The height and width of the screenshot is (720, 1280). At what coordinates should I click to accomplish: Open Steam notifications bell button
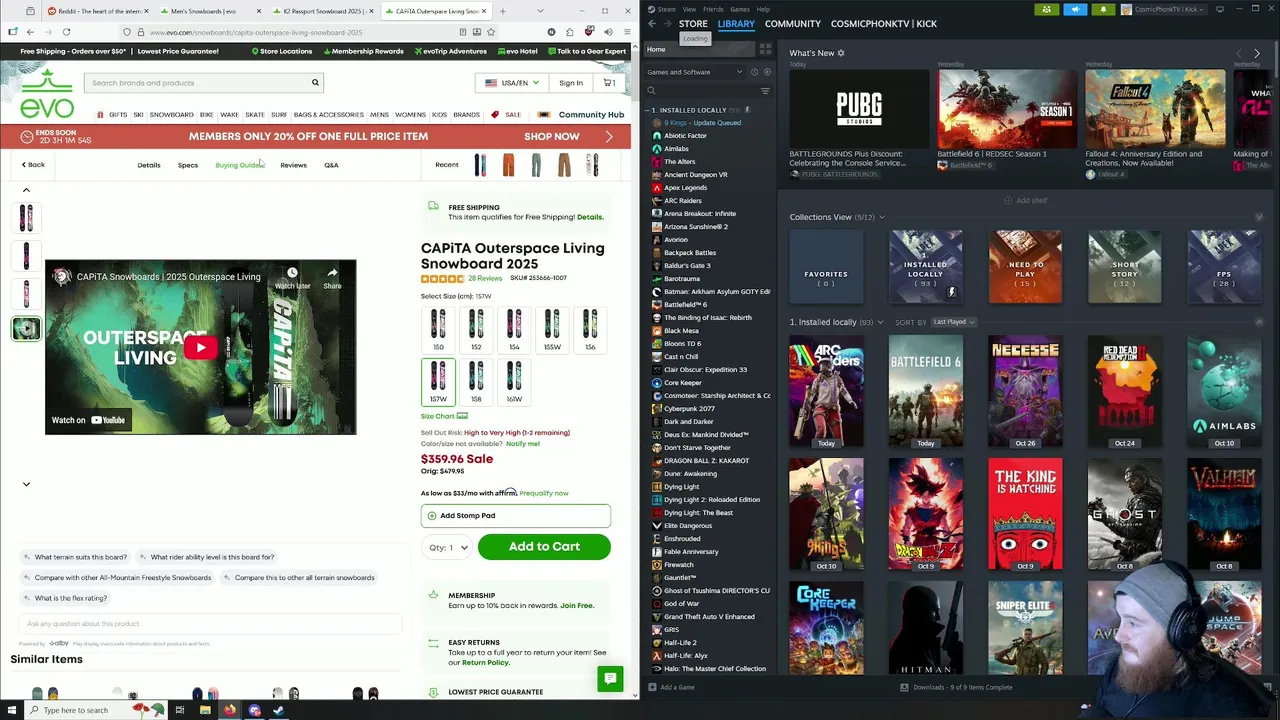point(1103,9)
